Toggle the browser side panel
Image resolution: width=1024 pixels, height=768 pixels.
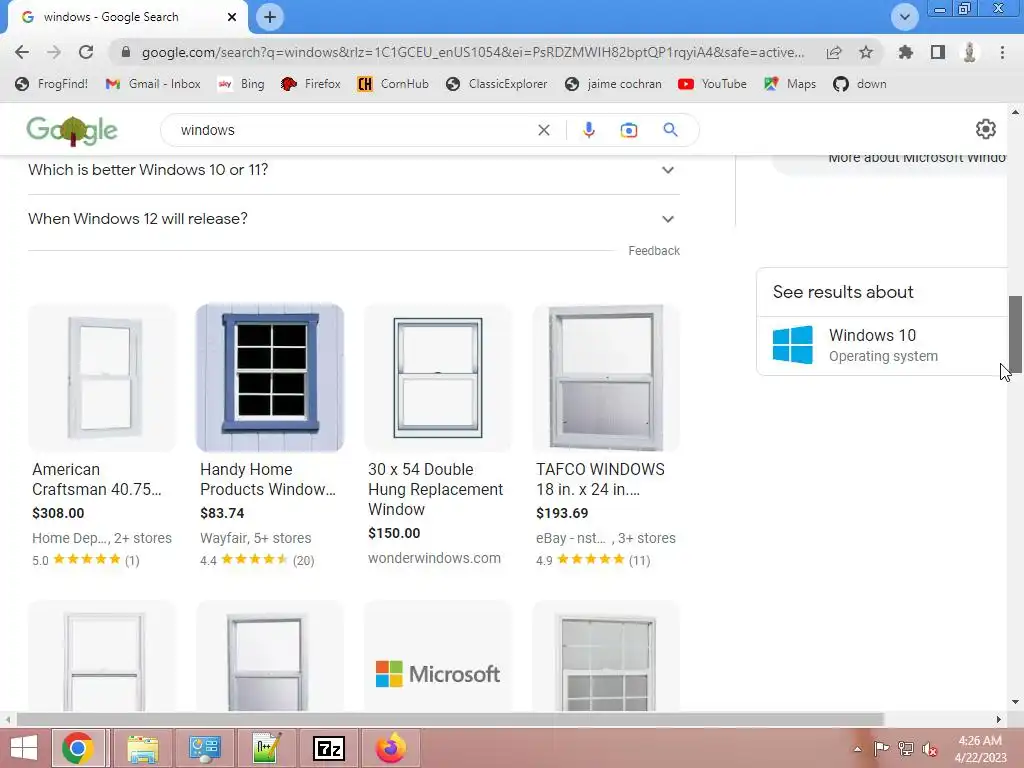[938, 52]
